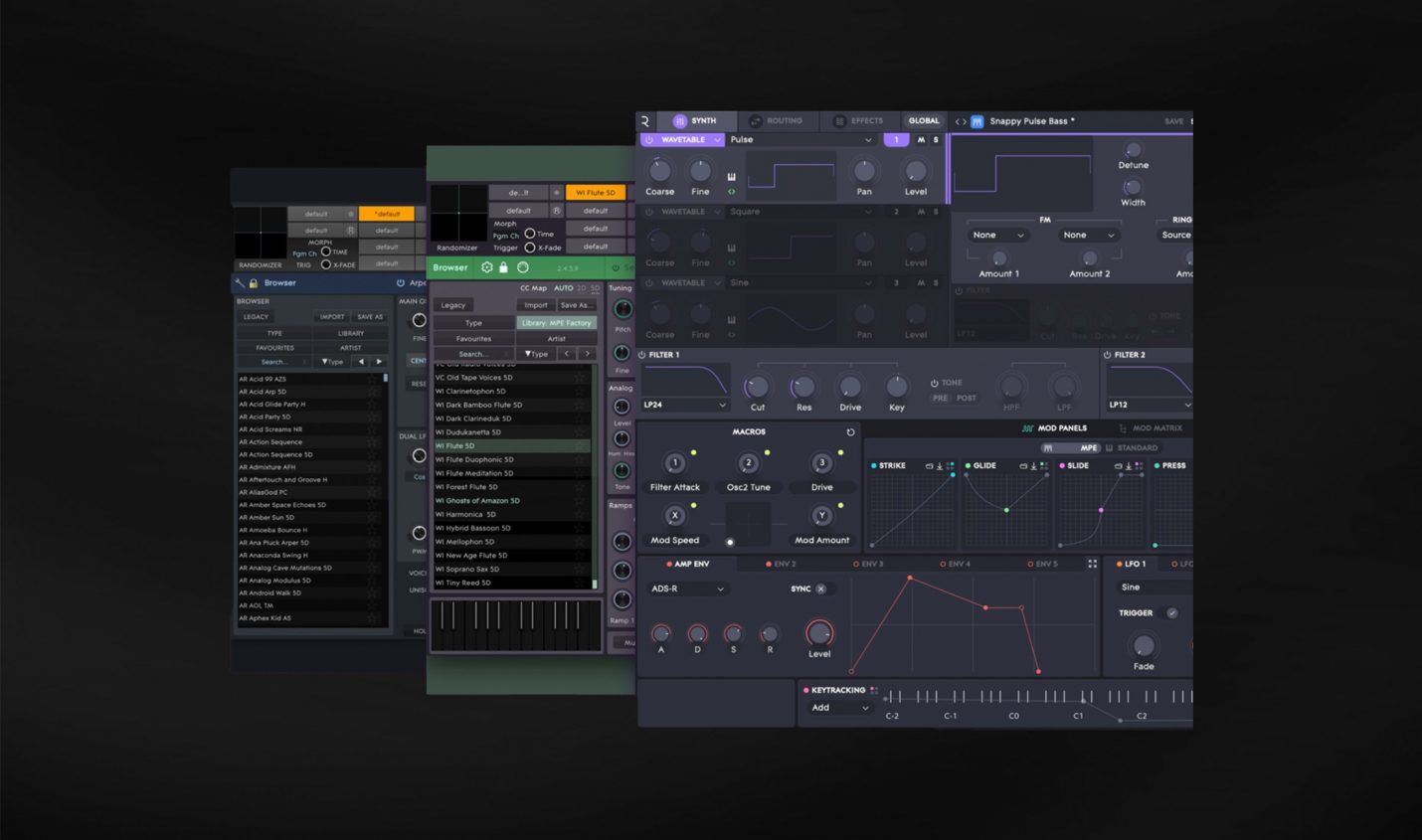Open the Mod Matrix panel

click(x=1156, y=428)
